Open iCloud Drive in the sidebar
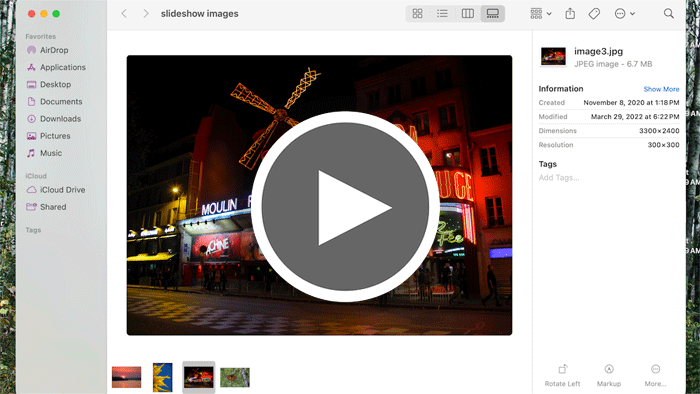Image resolution: width=700 pixels, height=394 pixels. click(x=56, y=190)
